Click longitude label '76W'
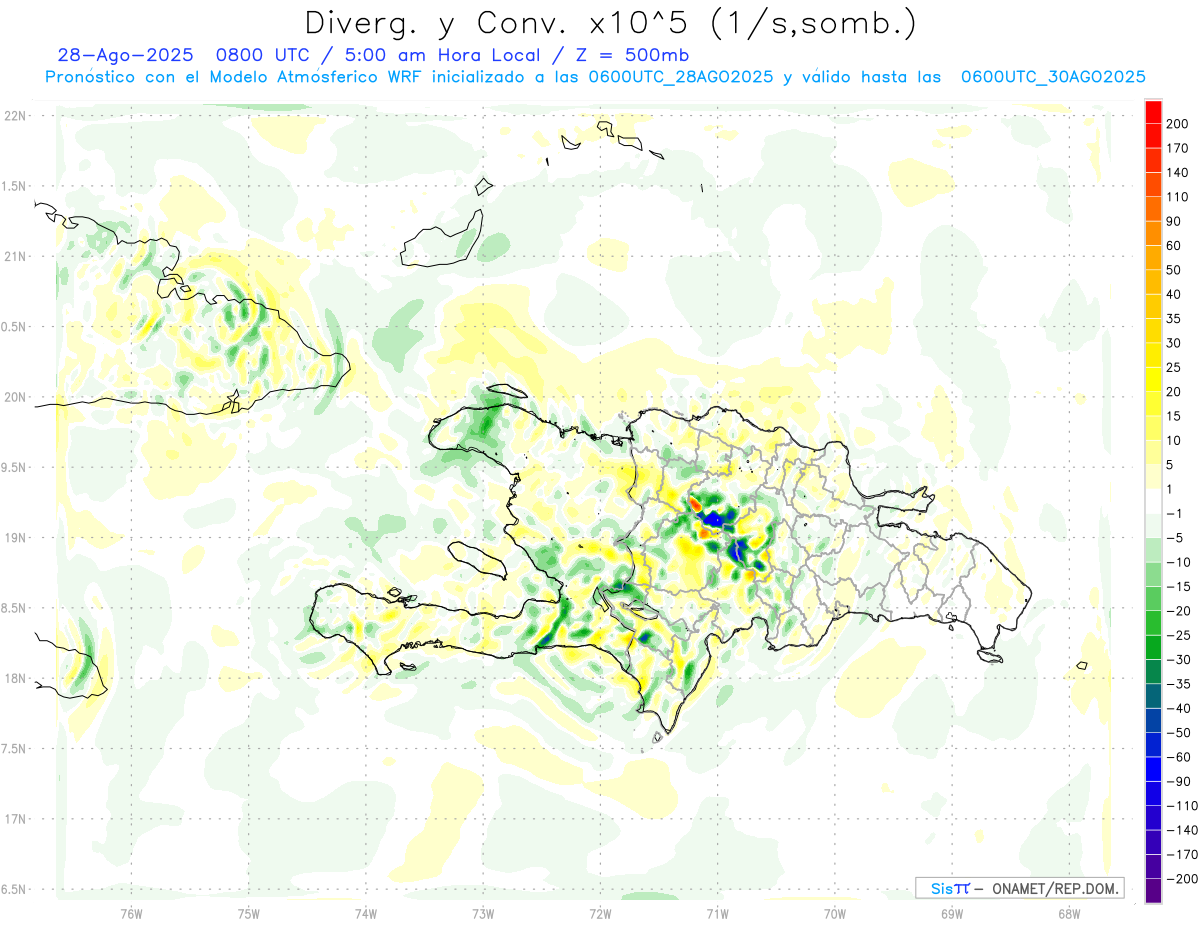 point(131,914)
